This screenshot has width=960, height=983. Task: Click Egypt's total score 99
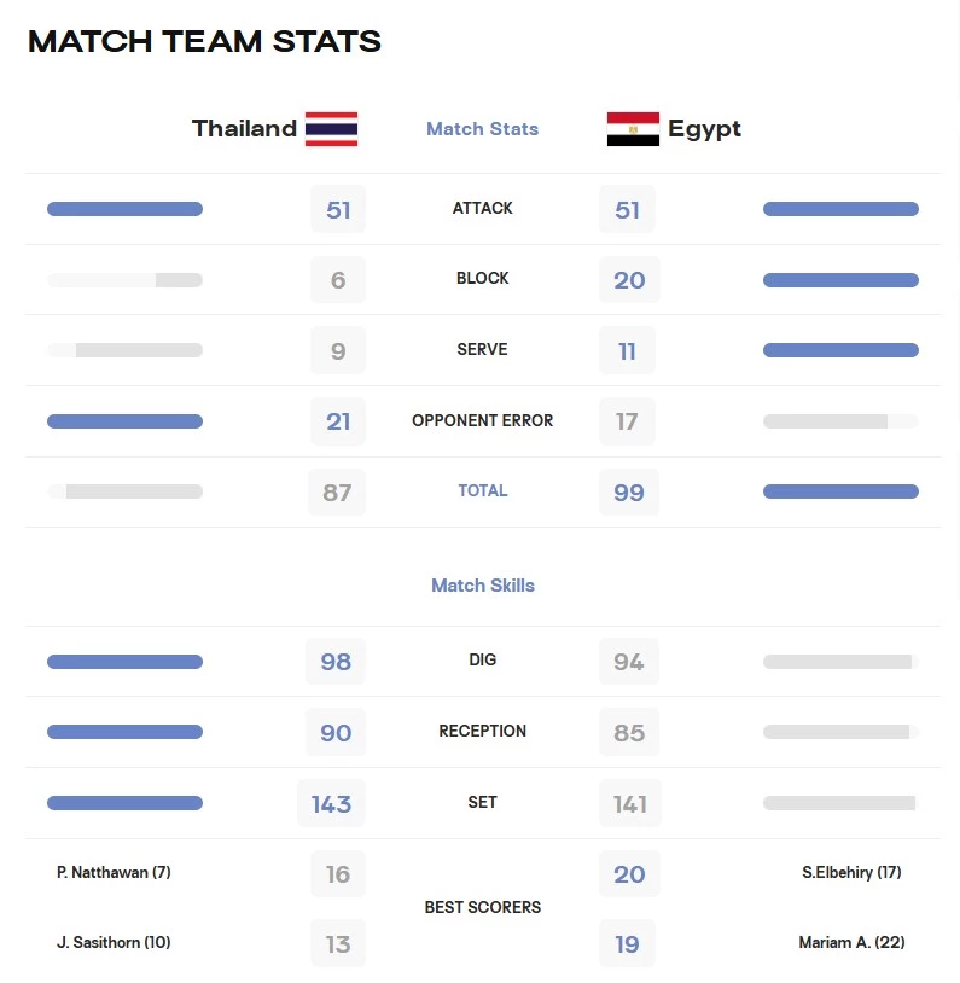click(629, 492)
